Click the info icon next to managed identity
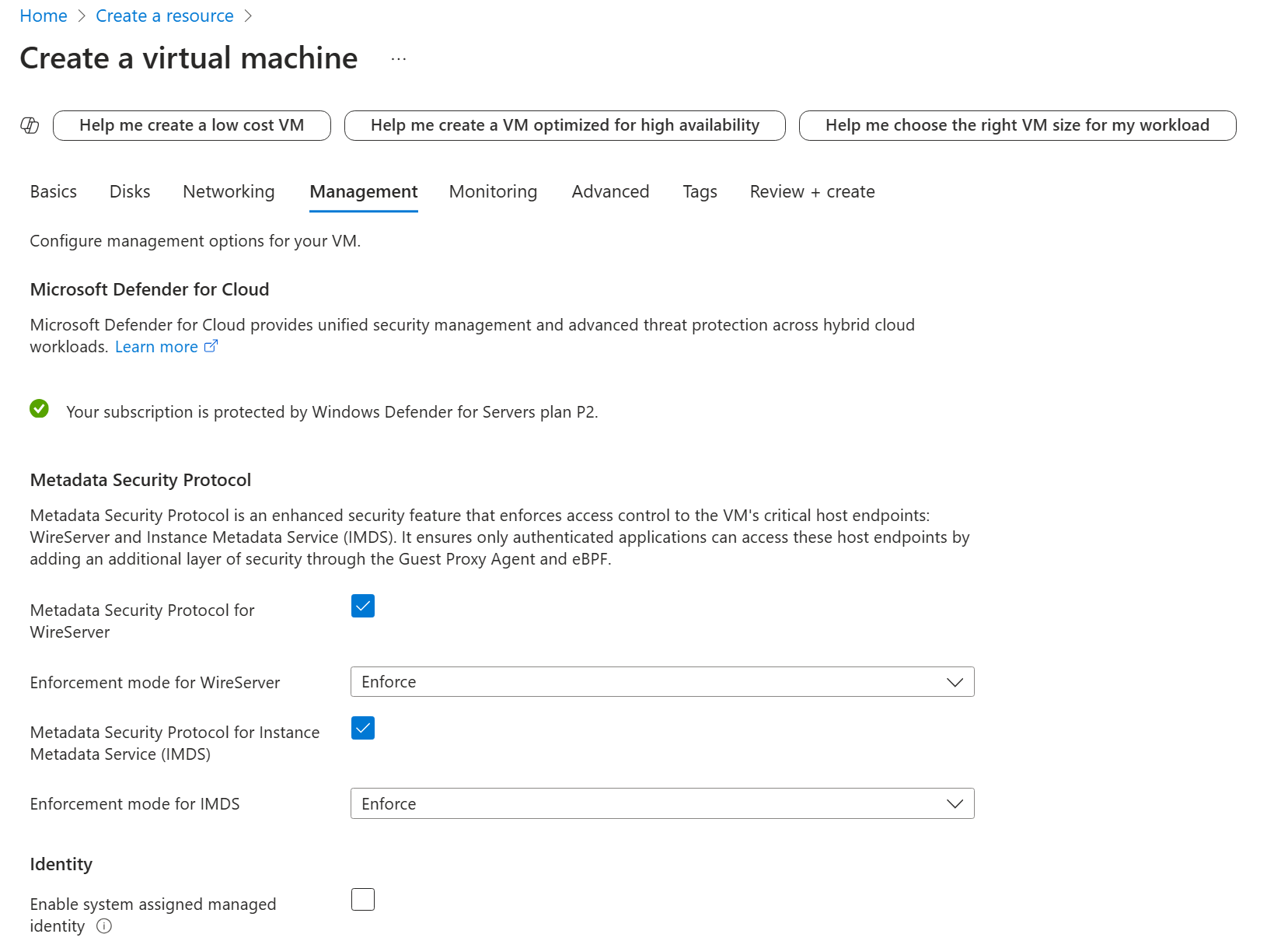The image size is (1288, 948). [104, 926]
